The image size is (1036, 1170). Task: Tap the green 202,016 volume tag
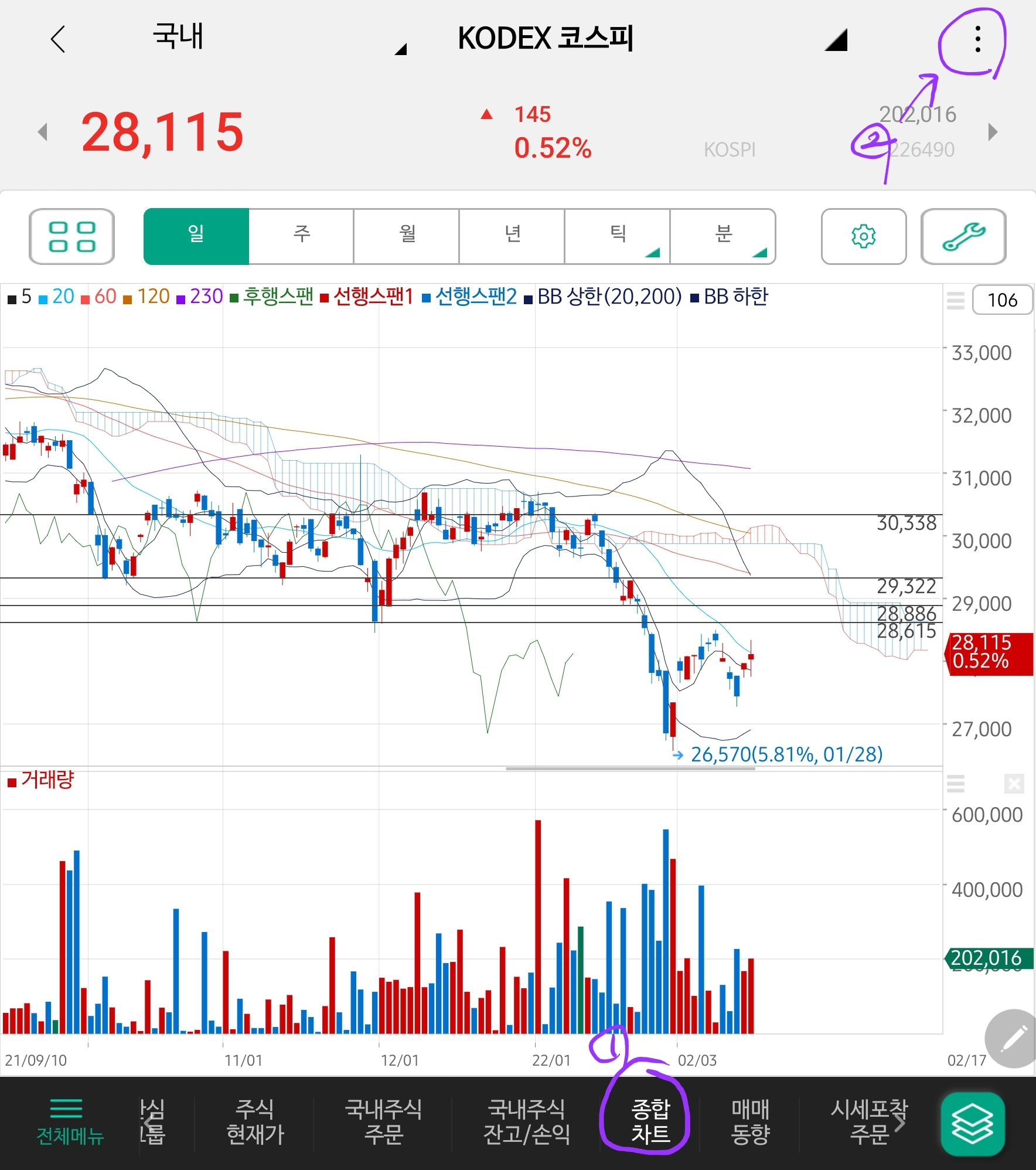click(989, 958)
